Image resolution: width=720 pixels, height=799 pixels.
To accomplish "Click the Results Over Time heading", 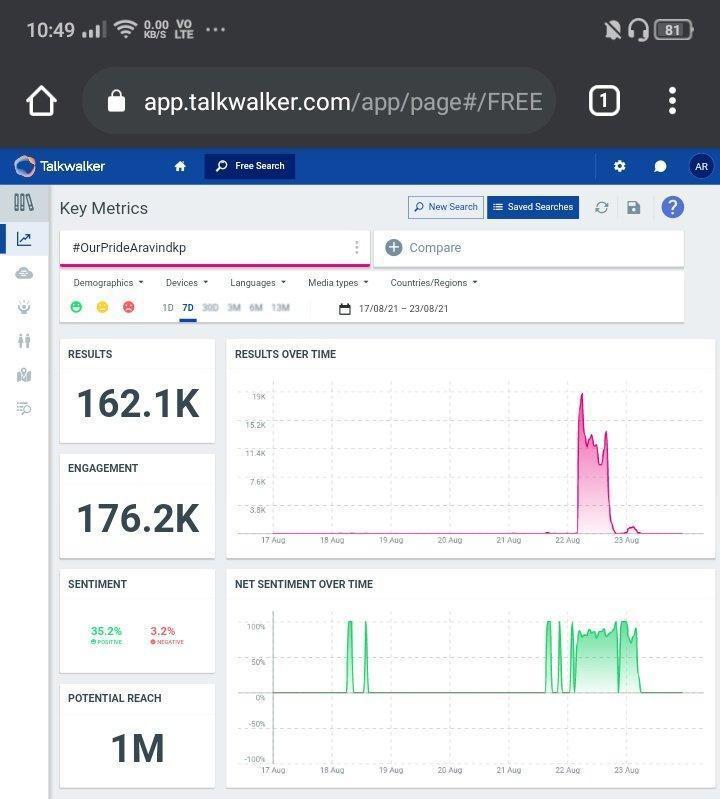I will 285,354.
